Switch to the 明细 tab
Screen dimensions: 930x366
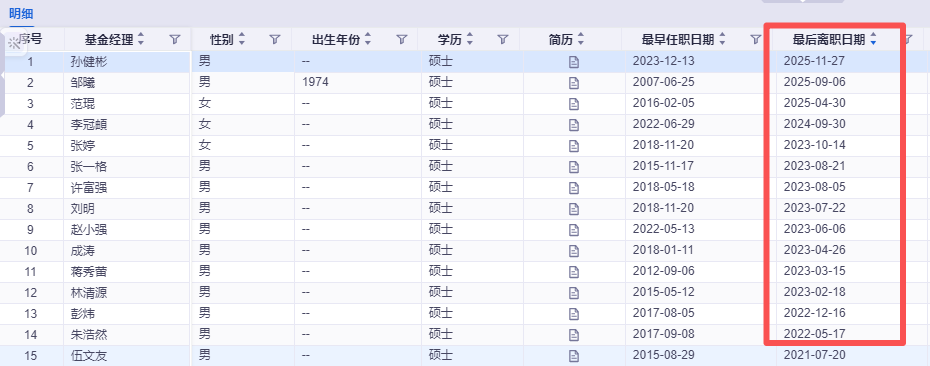tap(21, 13)
